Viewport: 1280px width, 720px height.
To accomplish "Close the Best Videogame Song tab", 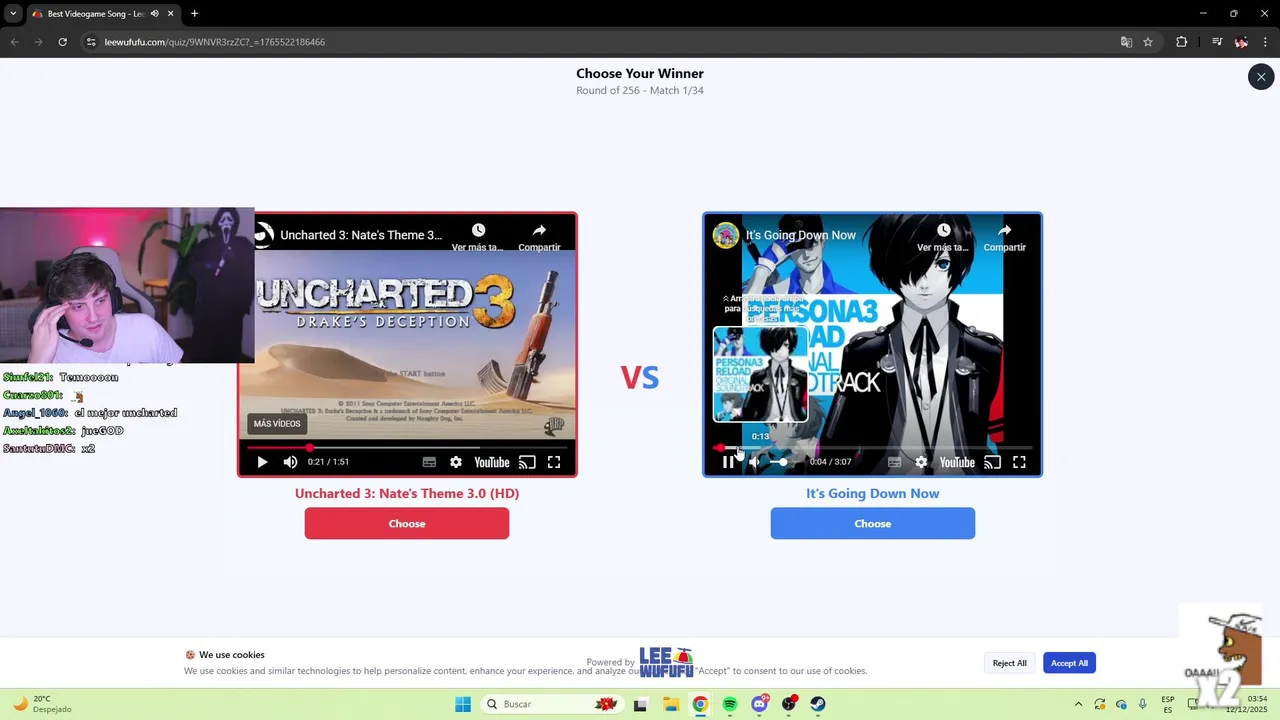I will [x=171, y=14].
